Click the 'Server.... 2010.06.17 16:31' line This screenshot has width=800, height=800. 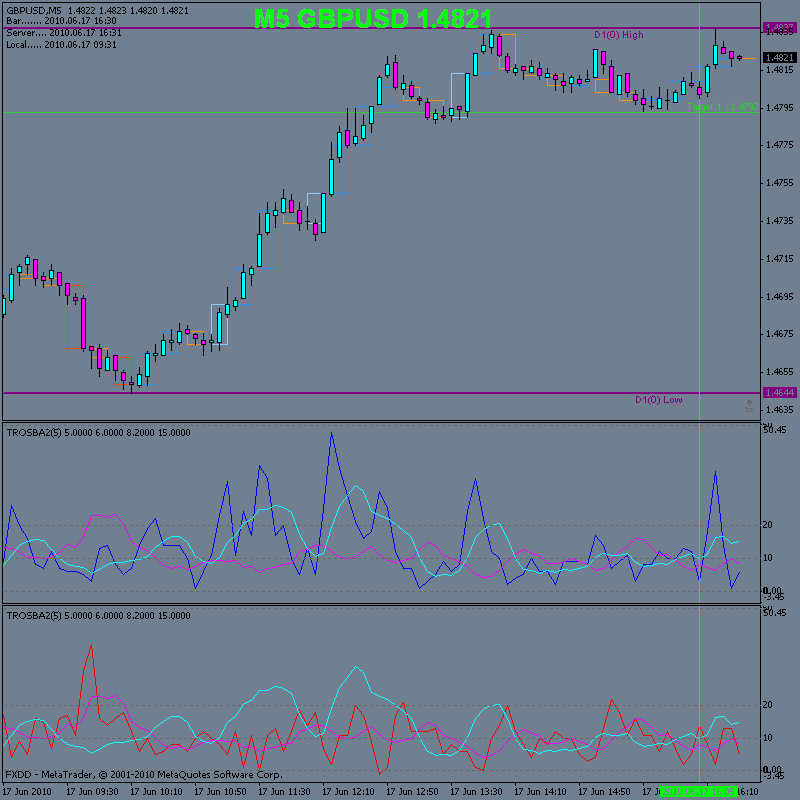64,33
